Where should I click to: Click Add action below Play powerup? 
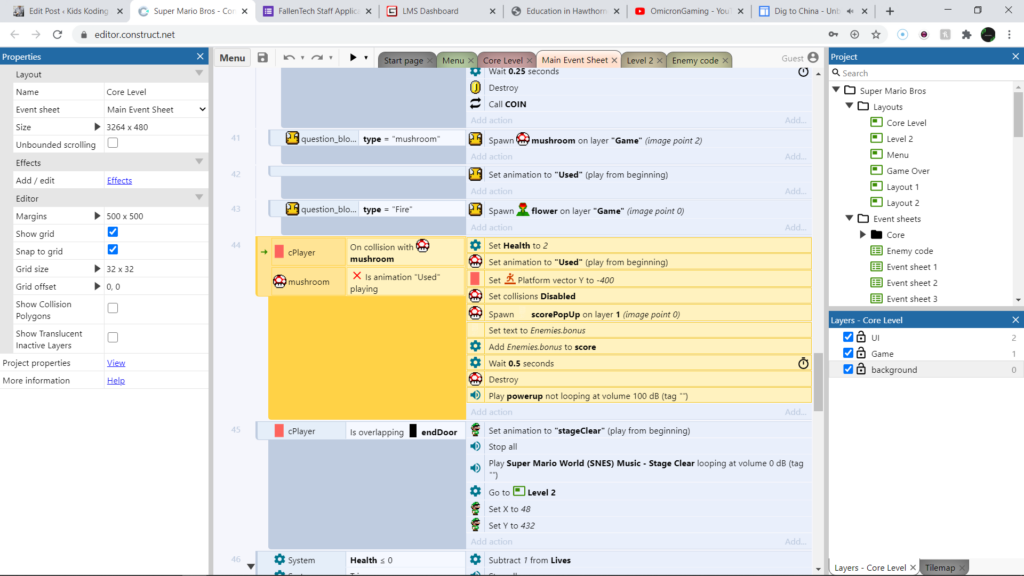(491, 412)
